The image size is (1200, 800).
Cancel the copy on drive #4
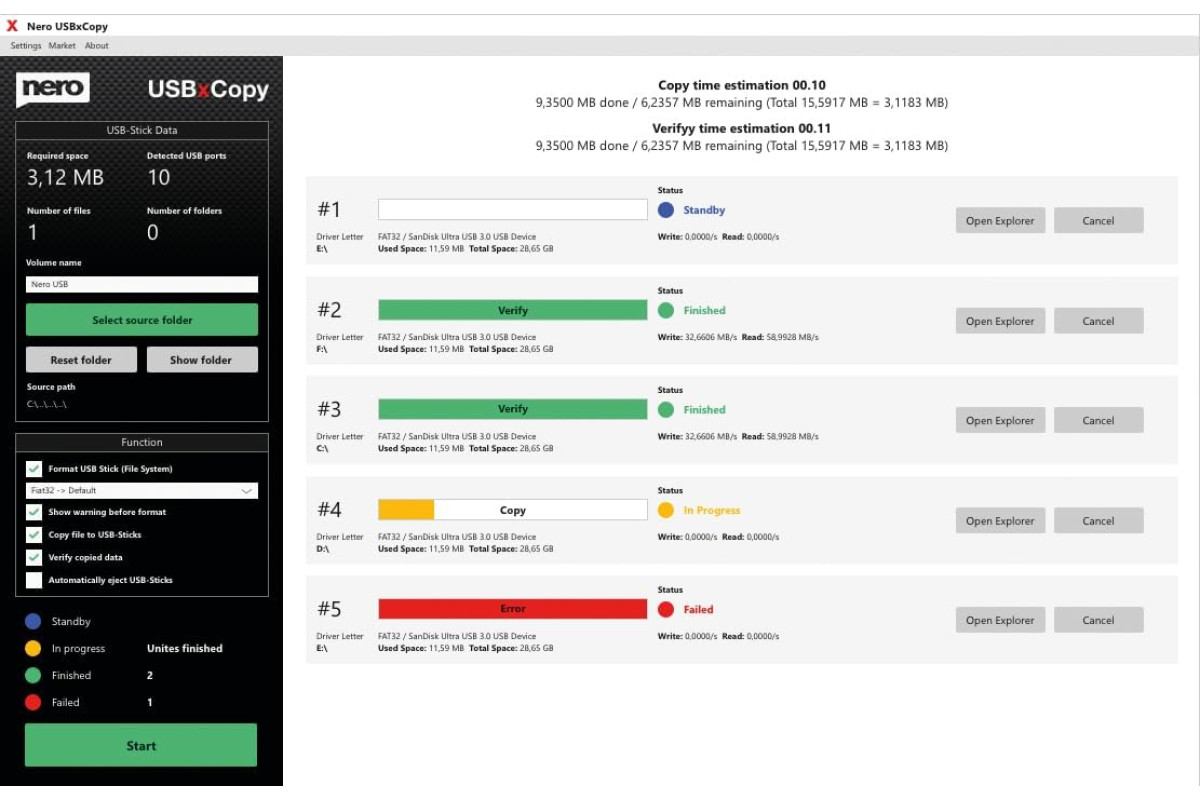(1098, 520)
